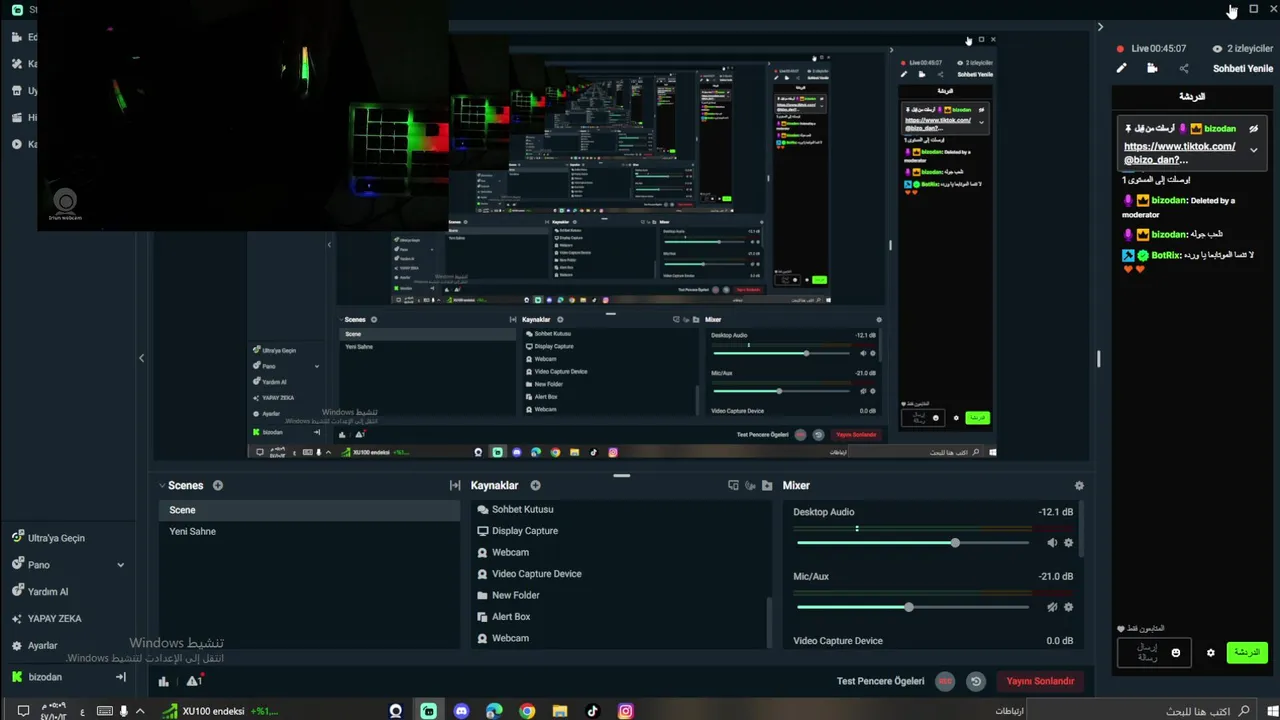Click the camera icon under Live timer
Screen dimensions: 1280x720
tap(1152, 68)
